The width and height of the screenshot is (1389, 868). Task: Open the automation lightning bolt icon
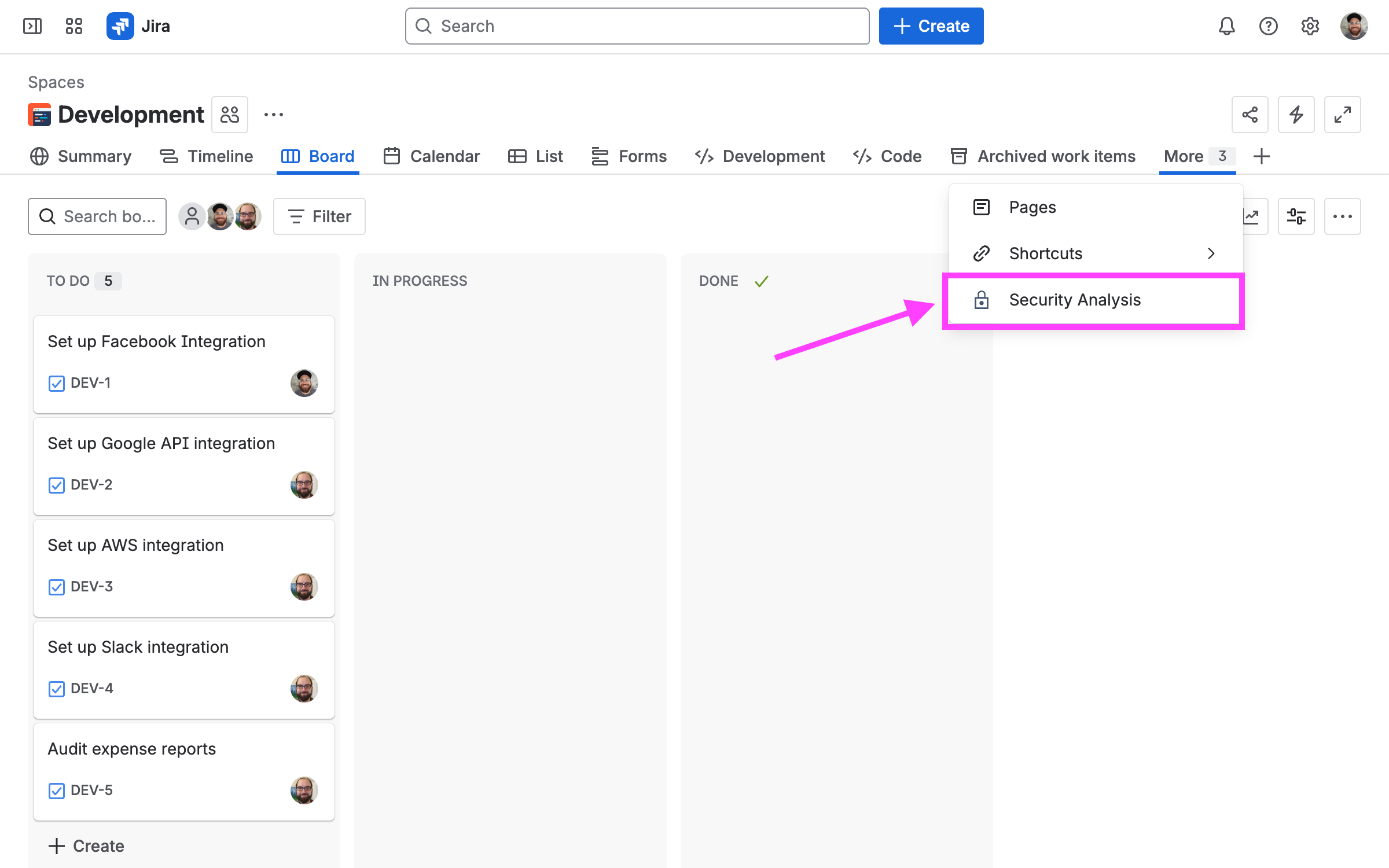pos(1296,115)
